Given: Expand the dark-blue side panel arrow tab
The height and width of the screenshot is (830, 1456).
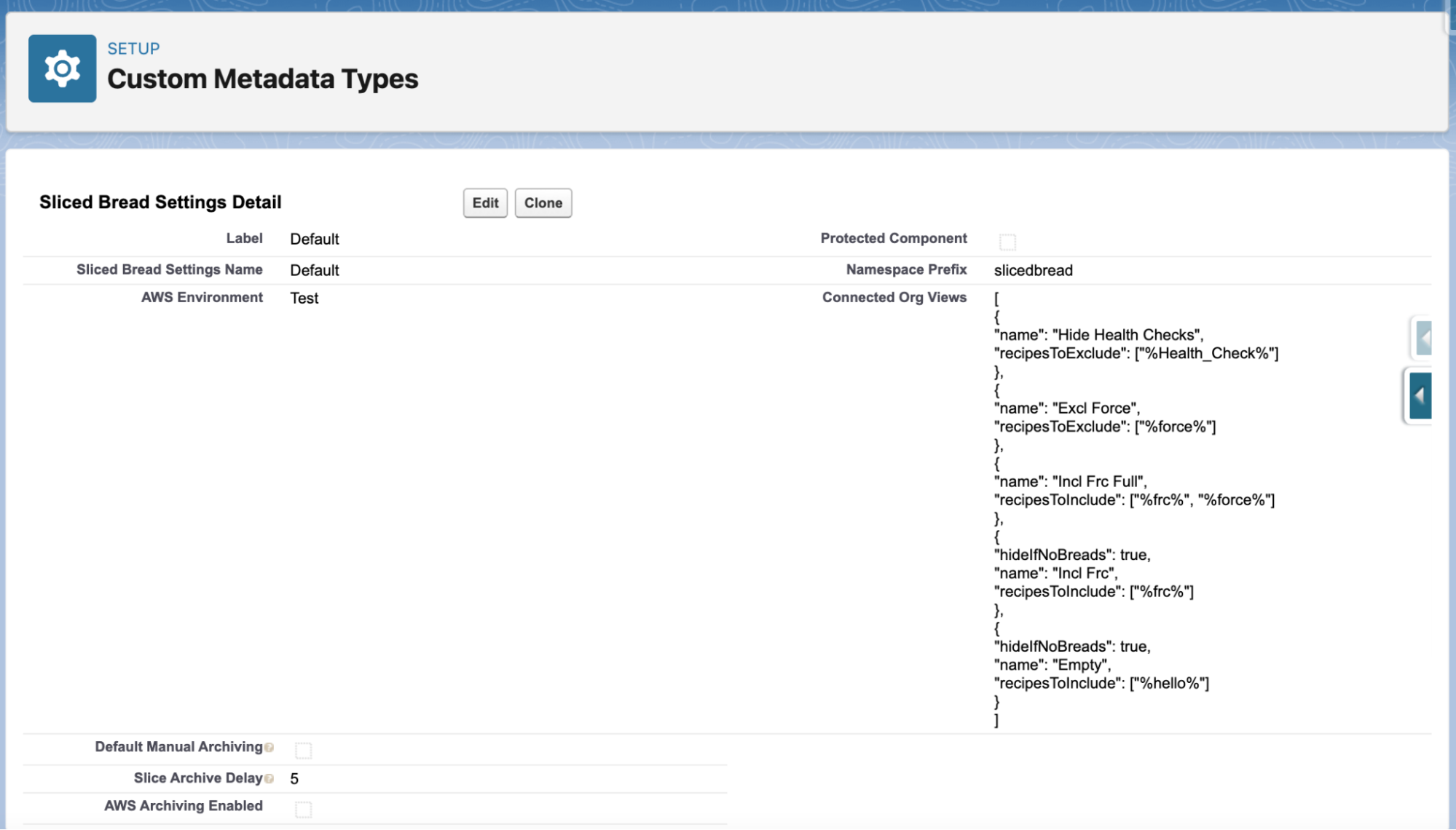Looking at the screenshot, I should (x=1420, y=396).
